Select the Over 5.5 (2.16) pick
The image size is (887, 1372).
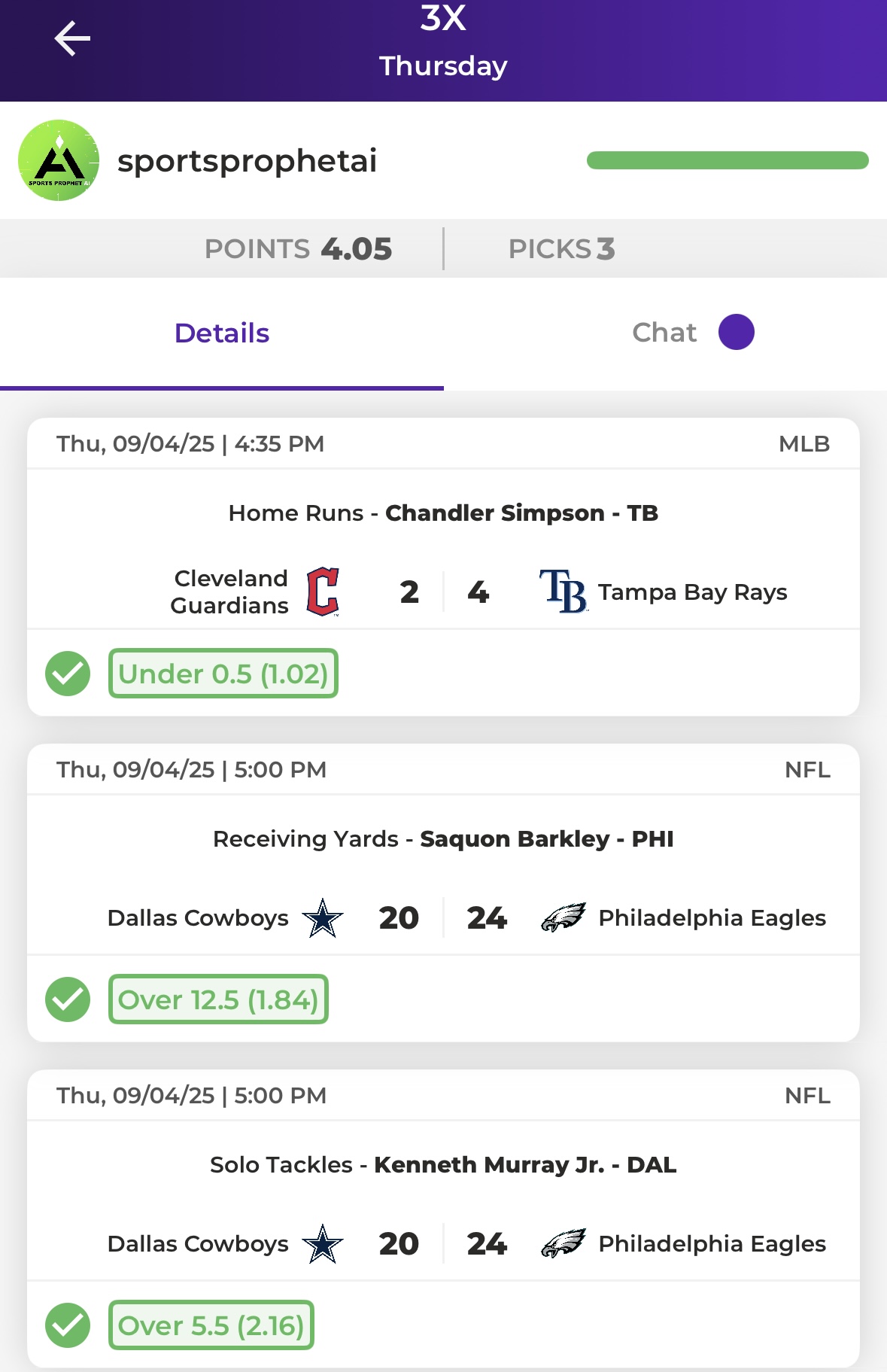click(x=211, y=1325)
